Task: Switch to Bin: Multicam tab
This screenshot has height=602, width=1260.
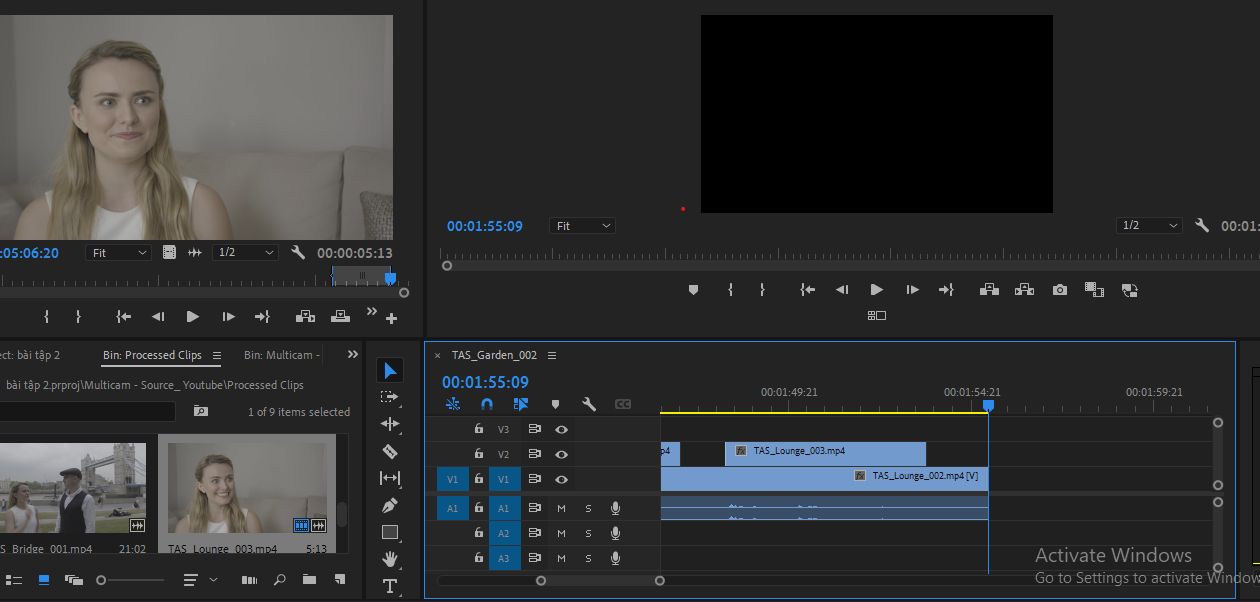Action: point(281,355)
